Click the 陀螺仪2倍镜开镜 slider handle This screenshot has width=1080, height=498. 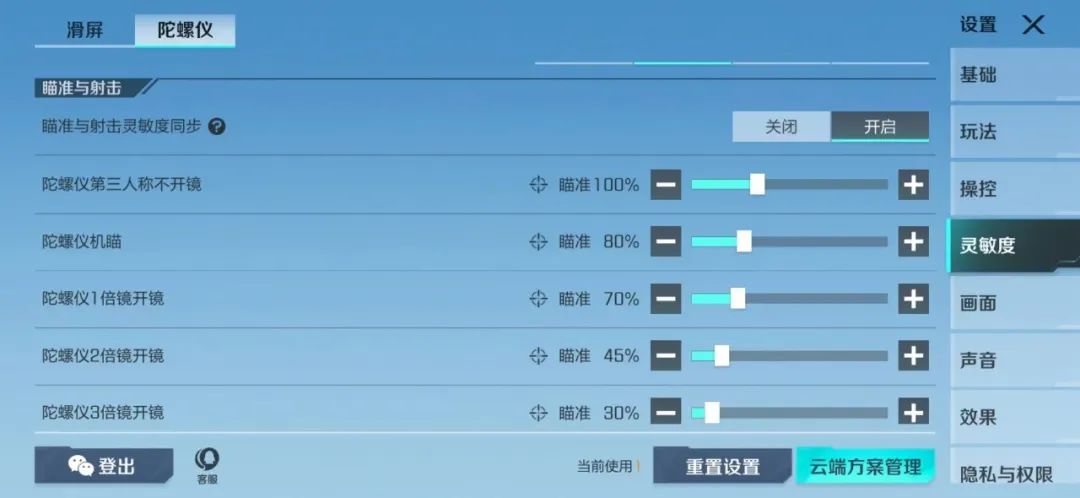click(x=721, y=355)
